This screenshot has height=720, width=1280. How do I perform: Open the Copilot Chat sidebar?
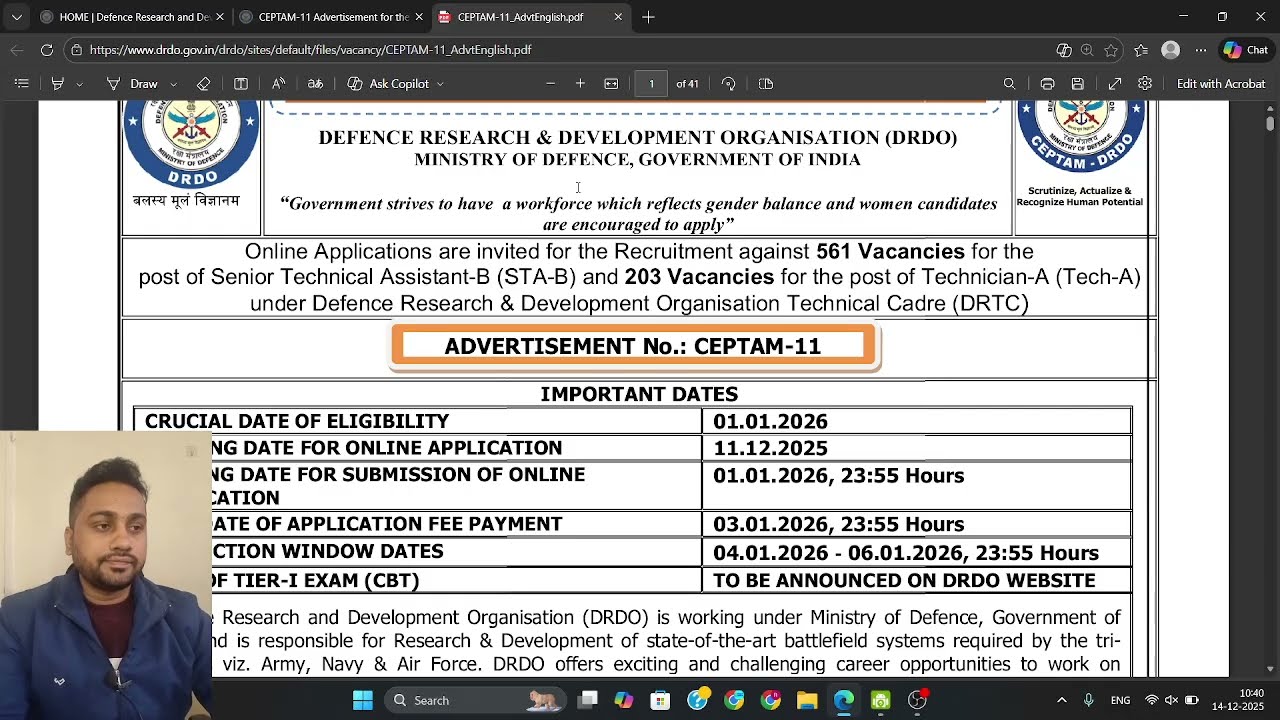coord(1246,50)
